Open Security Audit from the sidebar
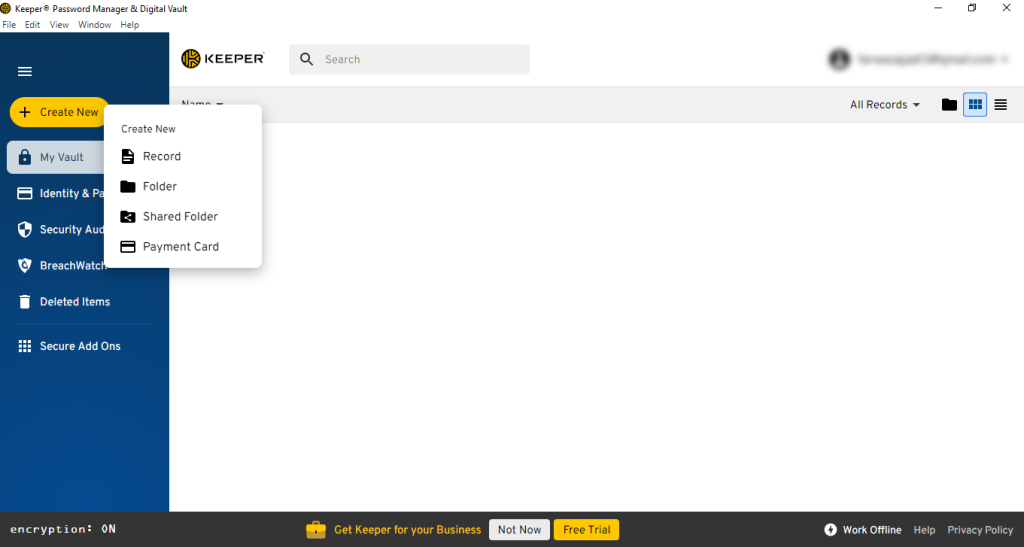Viewport: 1024px width, 547px height. (x=62, y=230)
